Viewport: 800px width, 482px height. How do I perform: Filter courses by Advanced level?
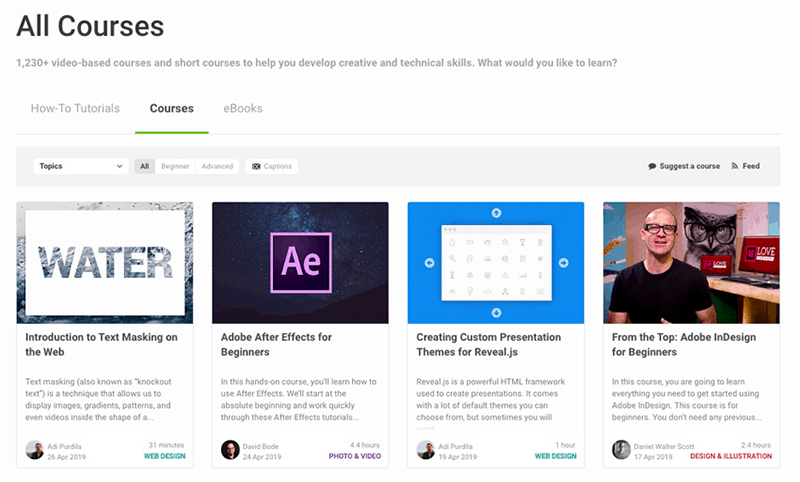pos(217,166)
